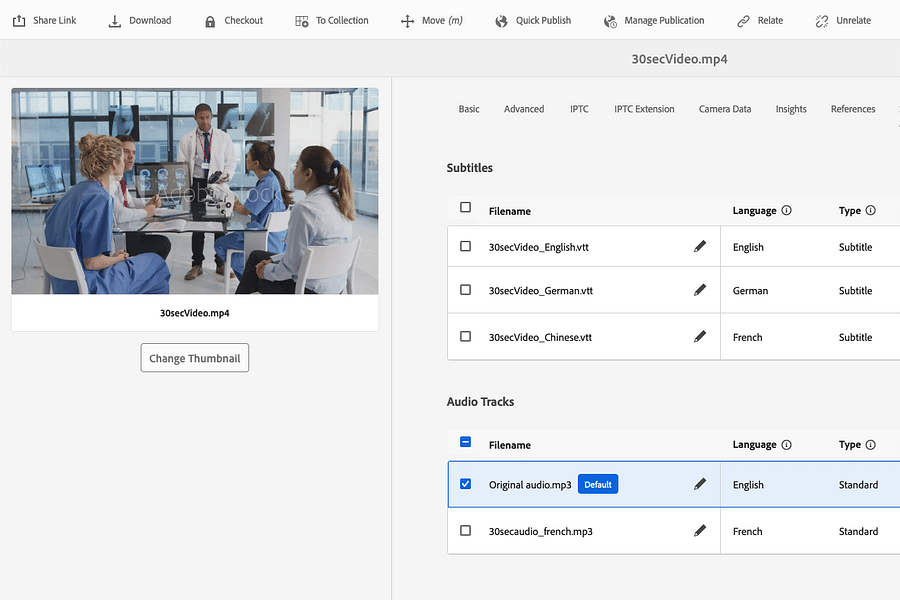Image resolution: width=900 pixels, height=600 pixels.
Task: Click the Download icon in toolbar
Action: click(115, 21)
